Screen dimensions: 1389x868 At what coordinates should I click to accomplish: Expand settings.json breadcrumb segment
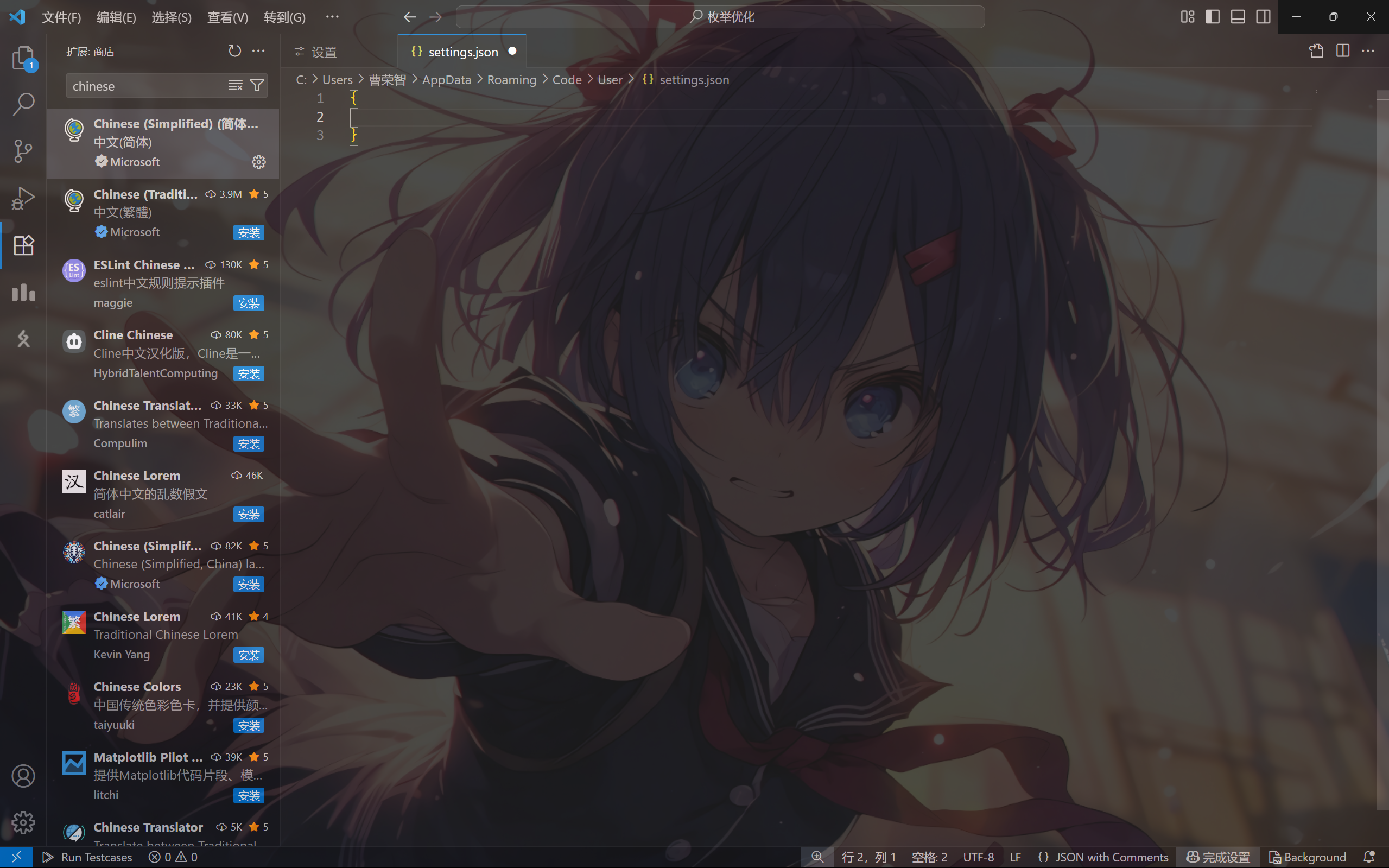tap(686, 80)
